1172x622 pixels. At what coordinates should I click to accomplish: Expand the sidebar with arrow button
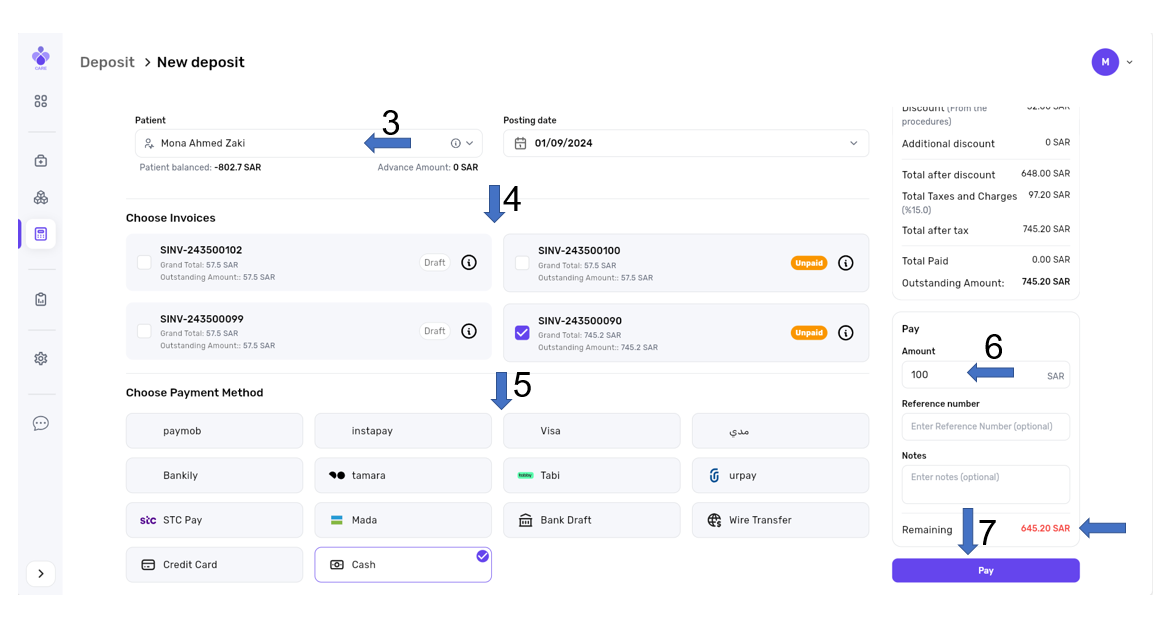41,574
